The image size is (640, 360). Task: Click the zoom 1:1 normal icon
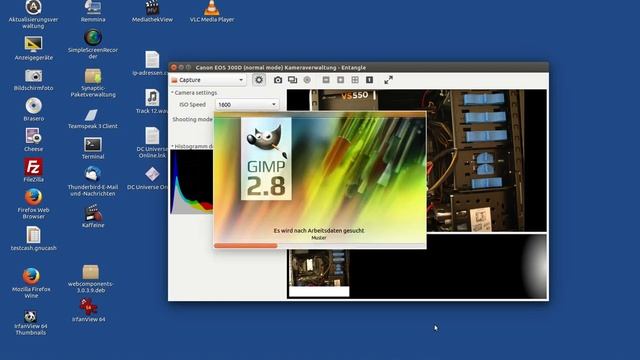point(369,80)
